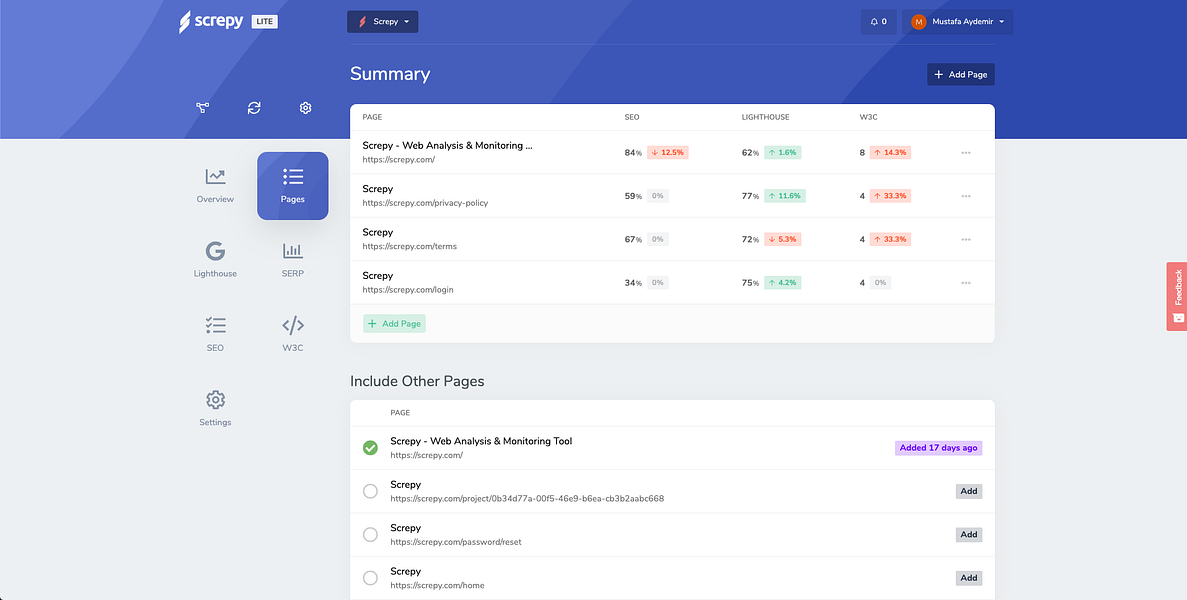Click the user avatar M icon
The image size is (1187, 600).
pos(919,22)
